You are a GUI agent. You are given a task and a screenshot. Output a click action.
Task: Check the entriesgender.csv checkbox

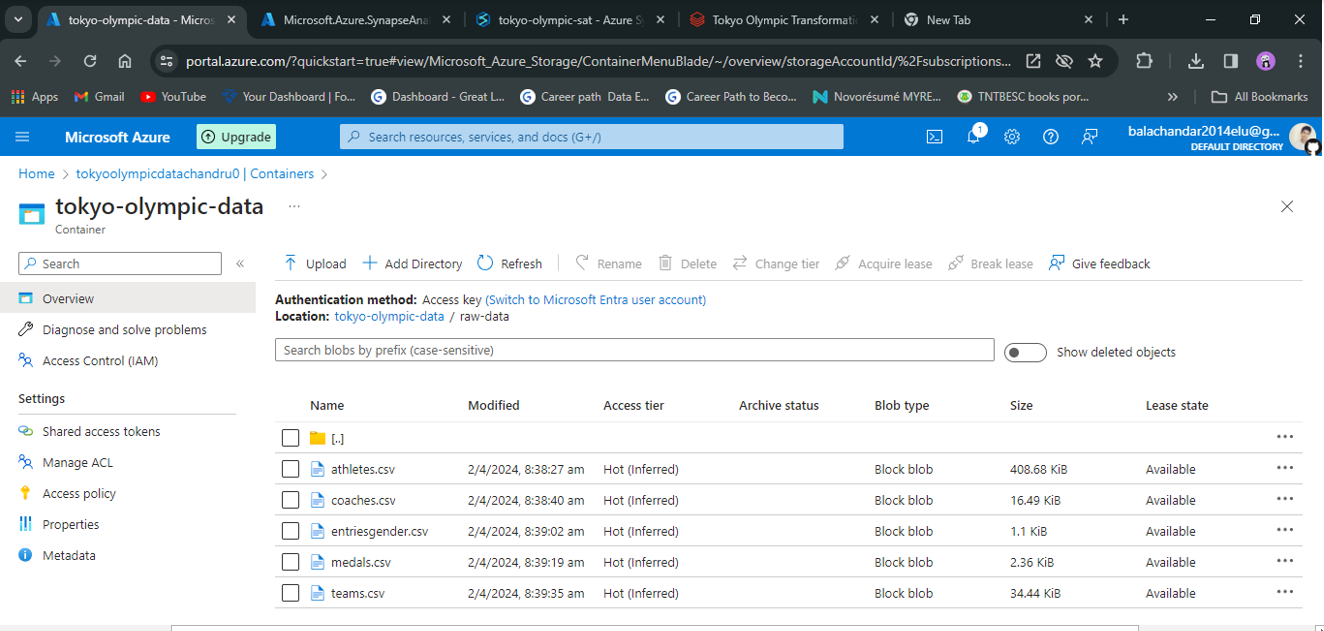coord(290,531)
